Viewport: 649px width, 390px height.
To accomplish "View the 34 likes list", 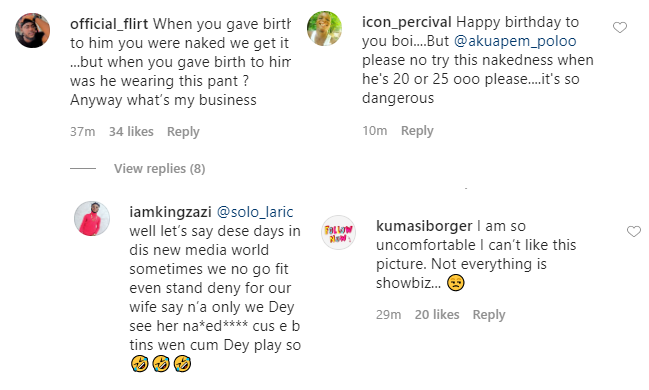I will 131,132.
